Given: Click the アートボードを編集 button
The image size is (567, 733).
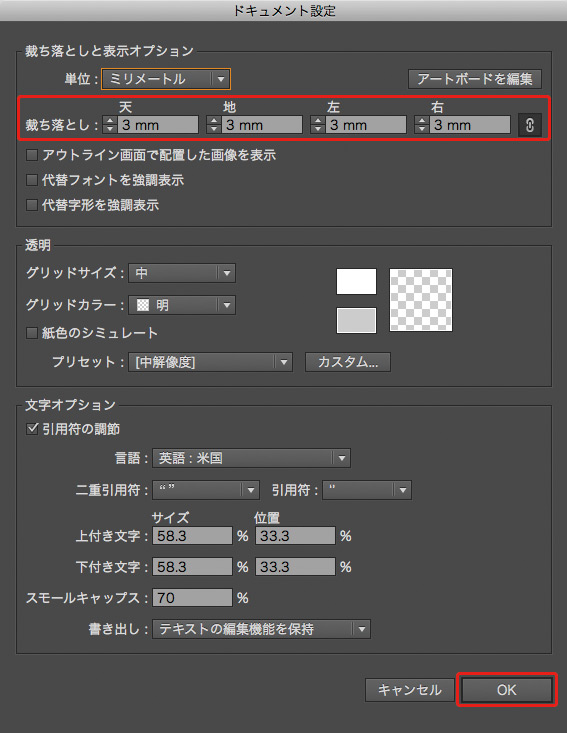Looking at the screenshot, I should (x=475, y=79).
